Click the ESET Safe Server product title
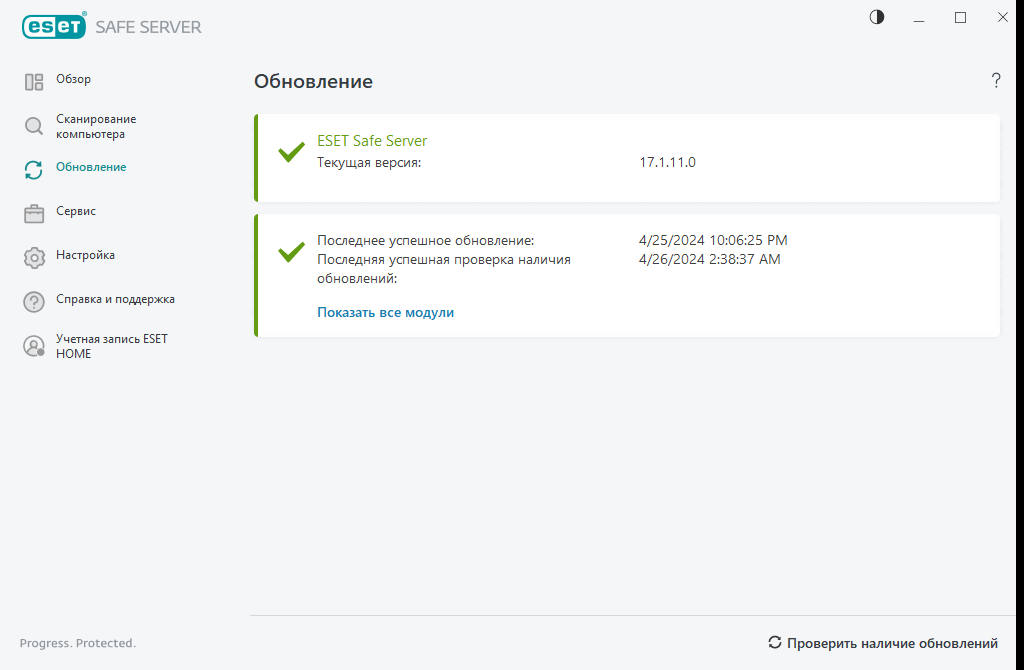 pyautogui.click(x=372, y=141)
